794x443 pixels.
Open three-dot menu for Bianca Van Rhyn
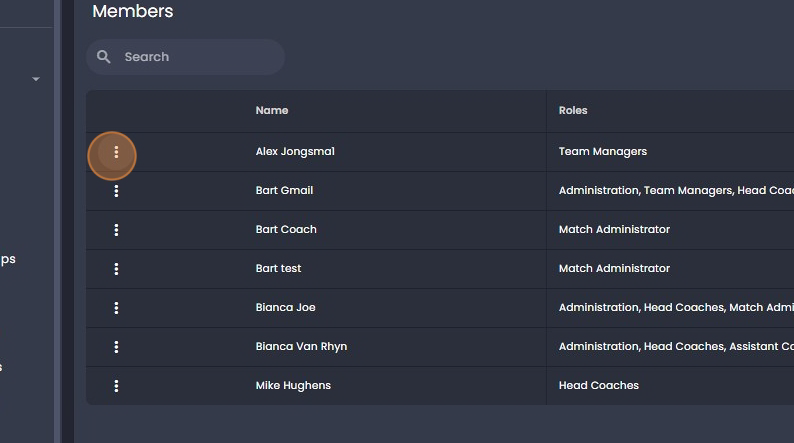click(116, 347)
